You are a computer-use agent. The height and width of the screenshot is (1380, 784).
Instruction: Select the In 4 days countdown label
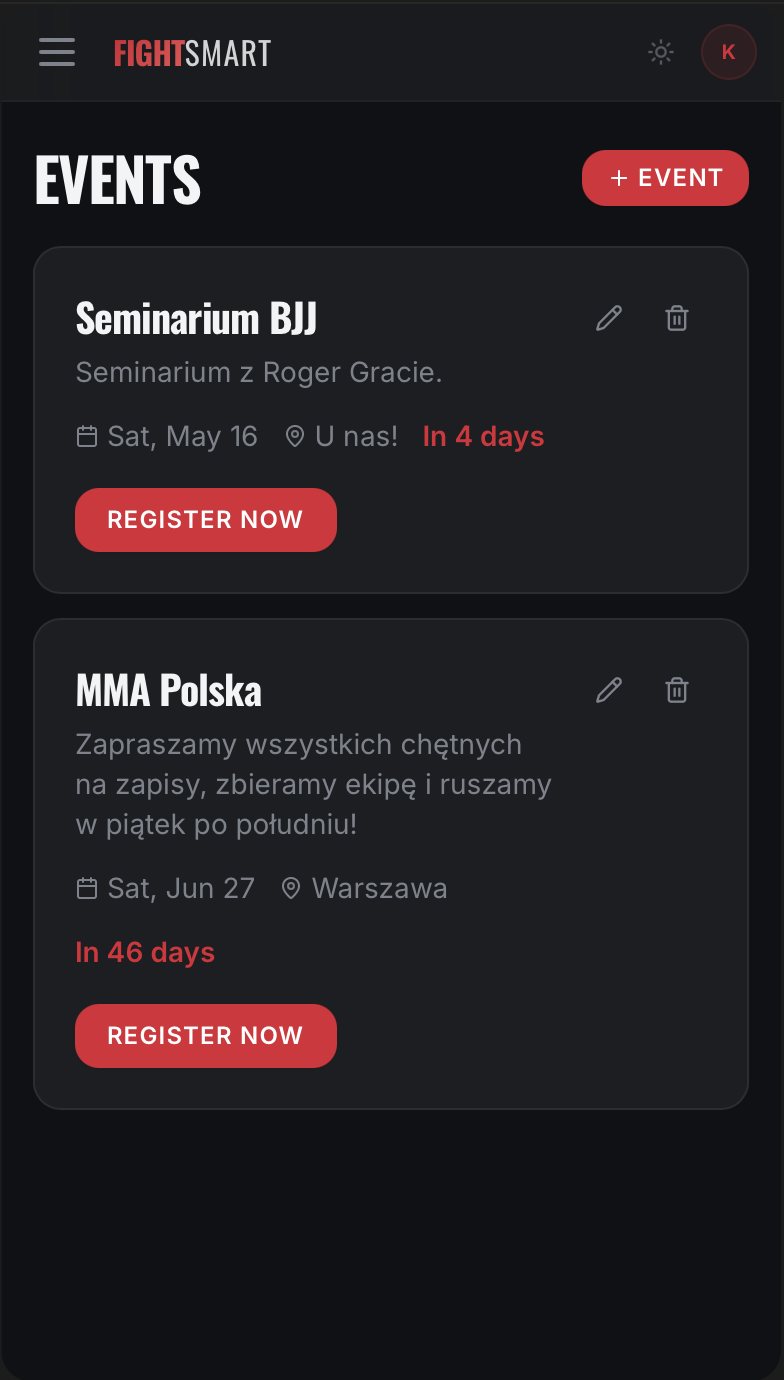(484, 437)
